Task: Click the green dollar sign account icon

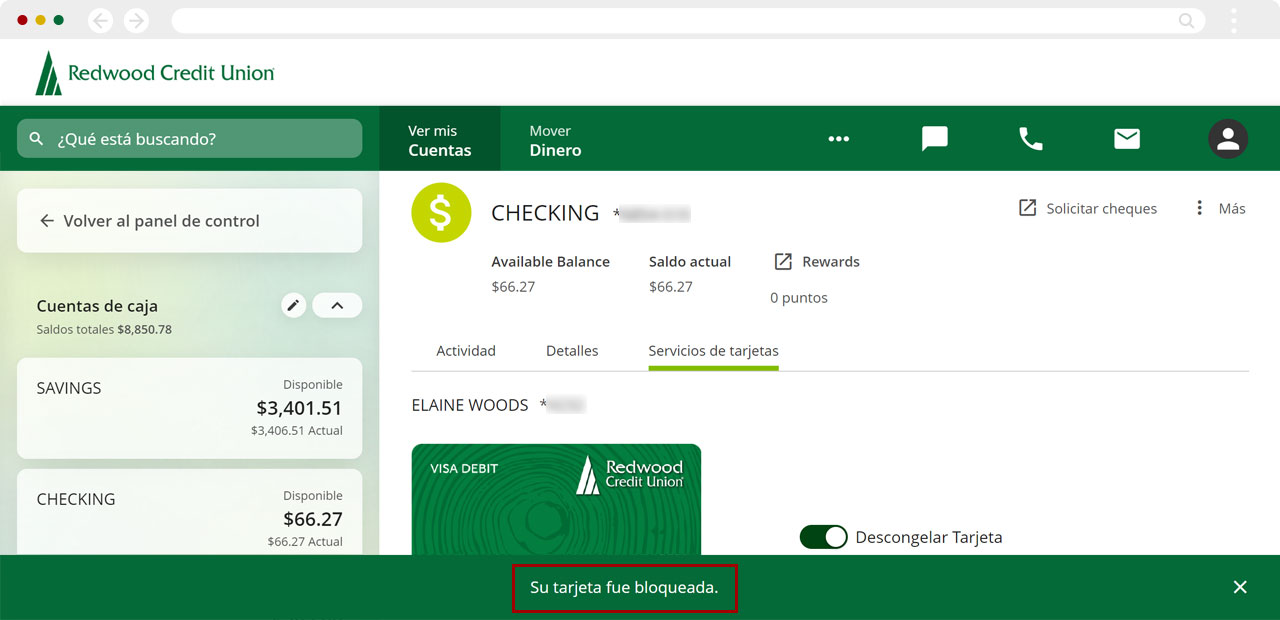Action: 441,213
